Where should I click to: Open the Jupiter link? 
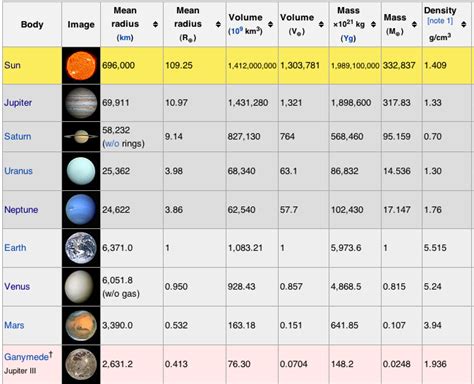pyautogui.click(x=18, y=103)
